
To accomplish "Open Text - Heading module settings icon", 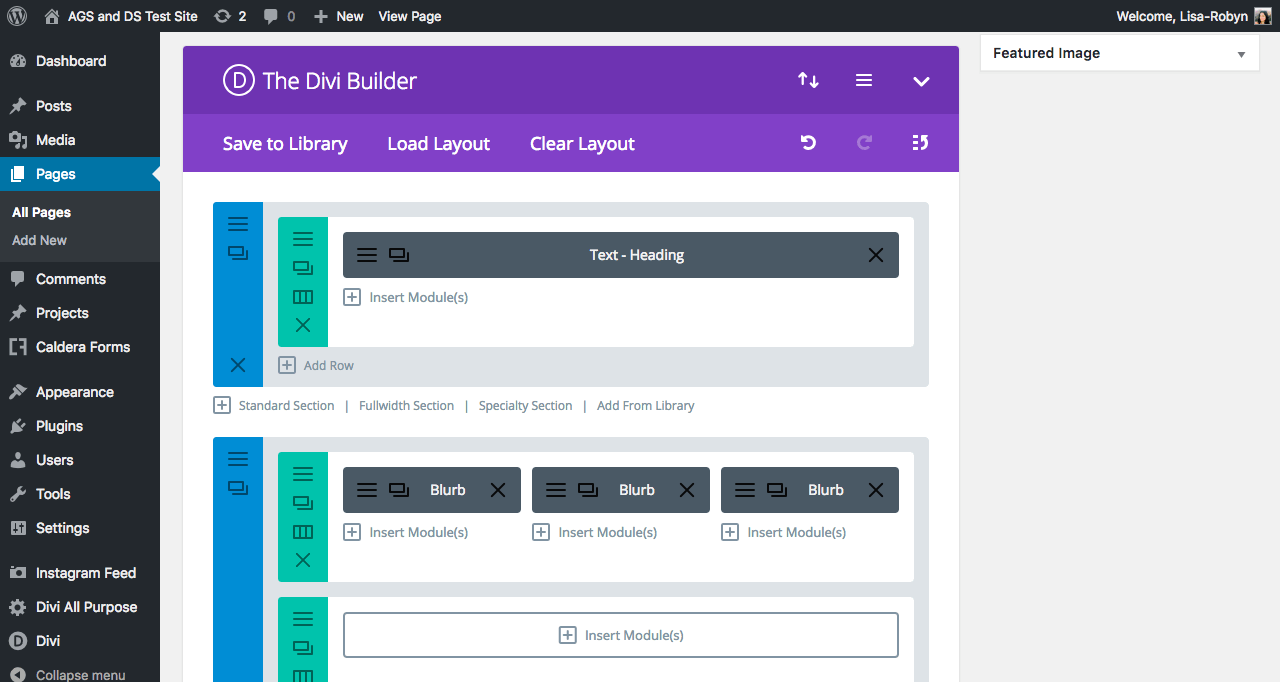I will 367,255.
